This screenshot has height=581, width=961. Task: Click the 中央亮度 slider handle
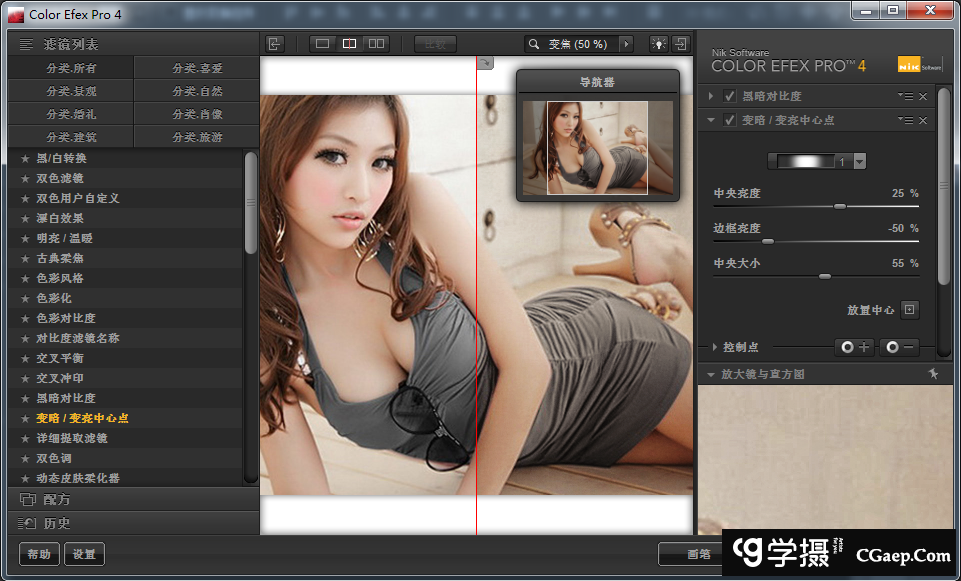[839, 206]
